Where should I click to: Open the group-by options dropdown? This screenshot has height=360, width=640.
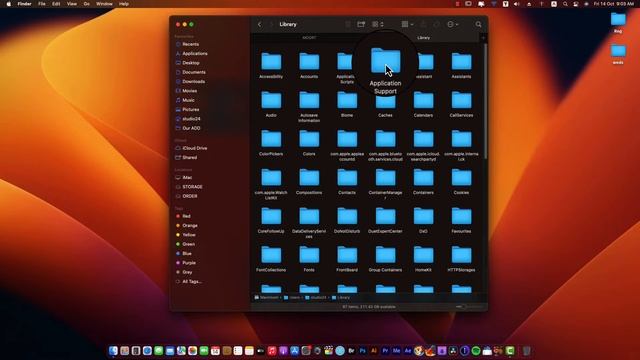point(407,24)
